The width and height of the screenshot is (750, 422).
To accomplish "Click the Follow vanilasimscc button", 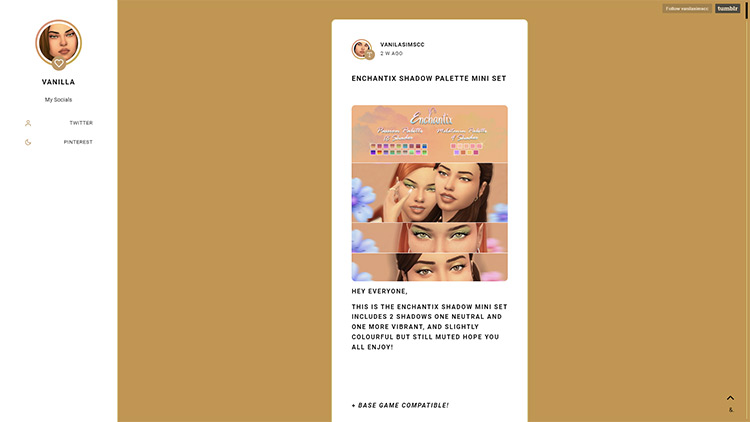I will [687, 8].
